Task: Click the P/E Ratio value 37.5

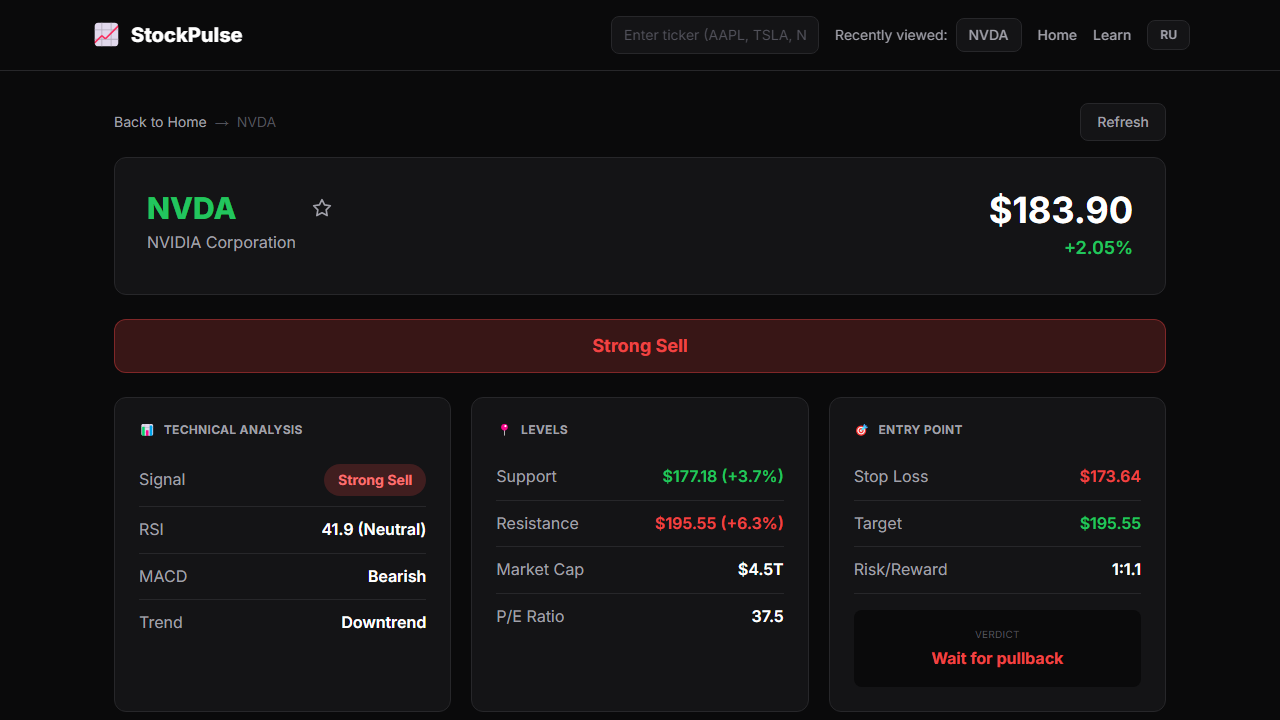Action: [x=768, y=616]
